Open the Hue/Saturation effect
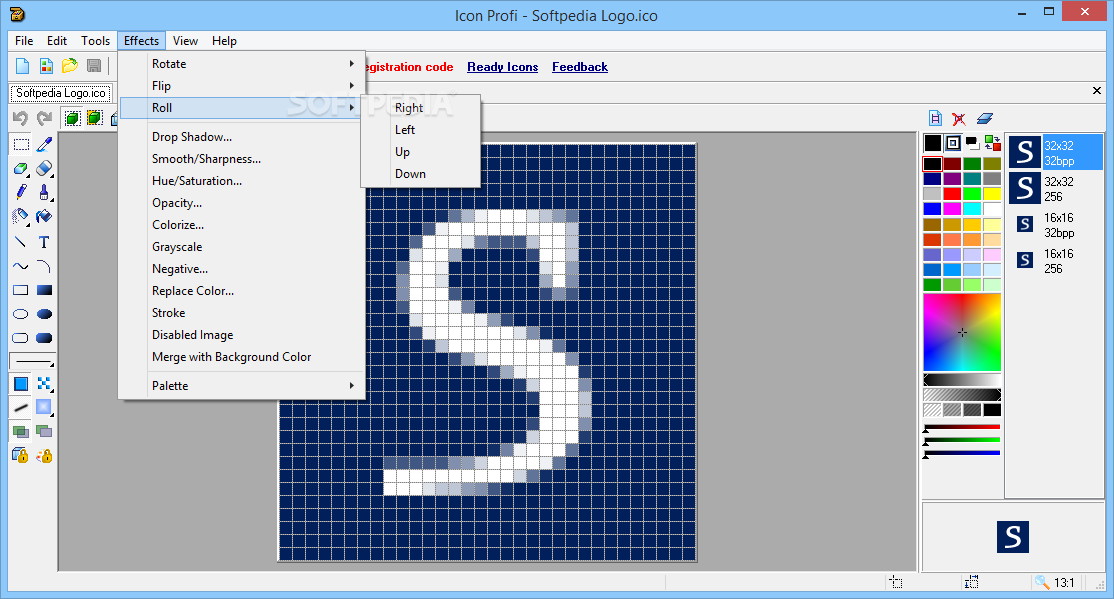This screenshot has width=1114, height=599. (x=242, y=181)
